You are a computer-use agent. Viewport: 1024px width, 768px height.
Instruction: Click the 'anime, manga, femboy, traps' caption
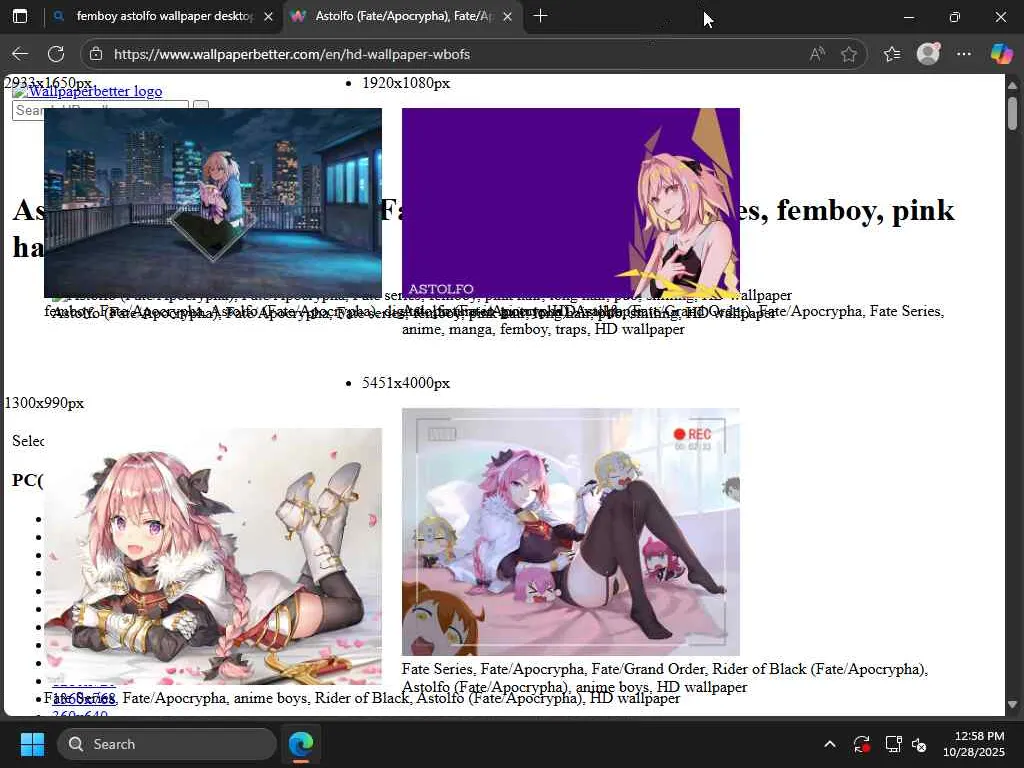click(x=543, y=329)
